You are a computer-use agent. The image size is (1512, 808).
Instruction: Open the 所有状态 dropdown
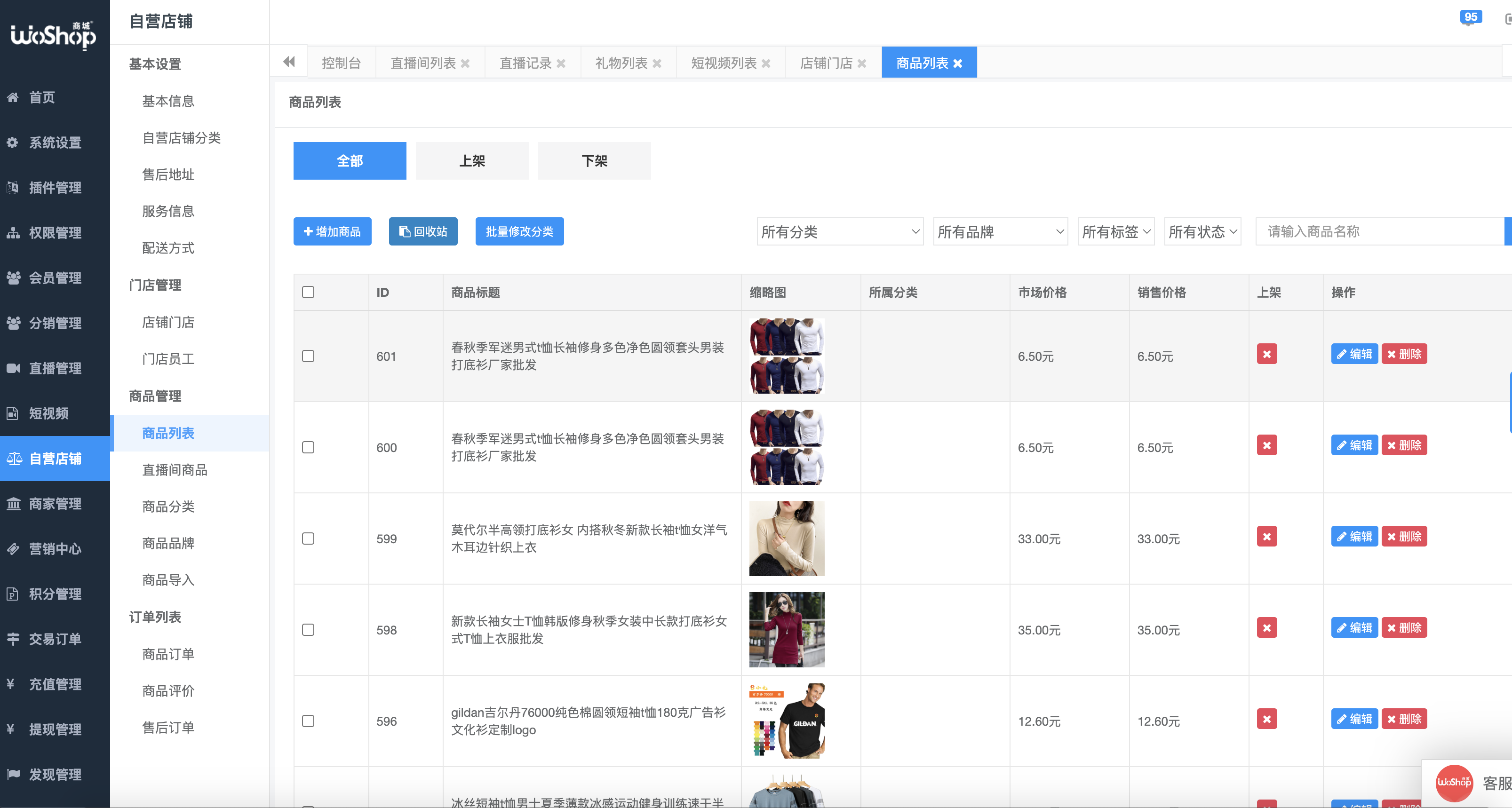point(1202,232)
